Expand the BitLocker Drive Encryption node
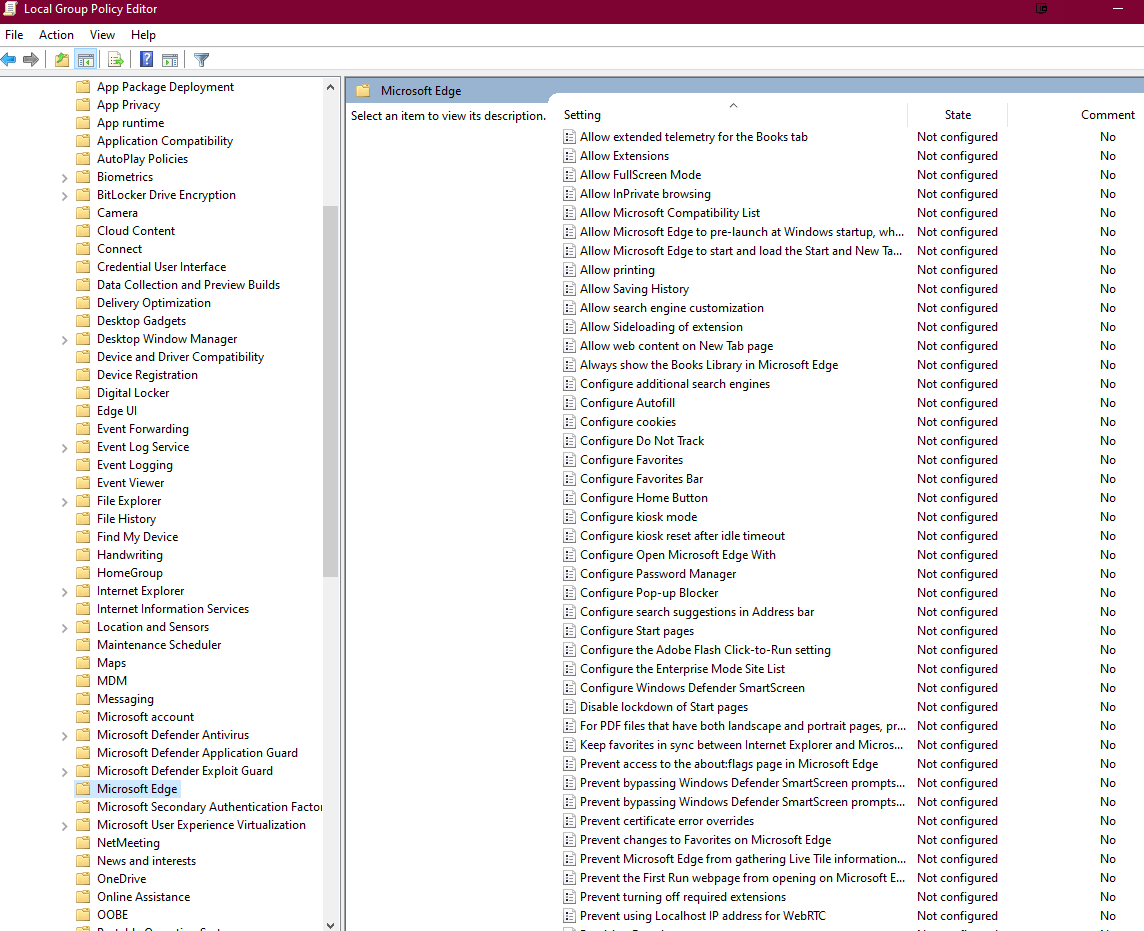1144x931 pixels. pyautogui.click(x=64, y=196)
